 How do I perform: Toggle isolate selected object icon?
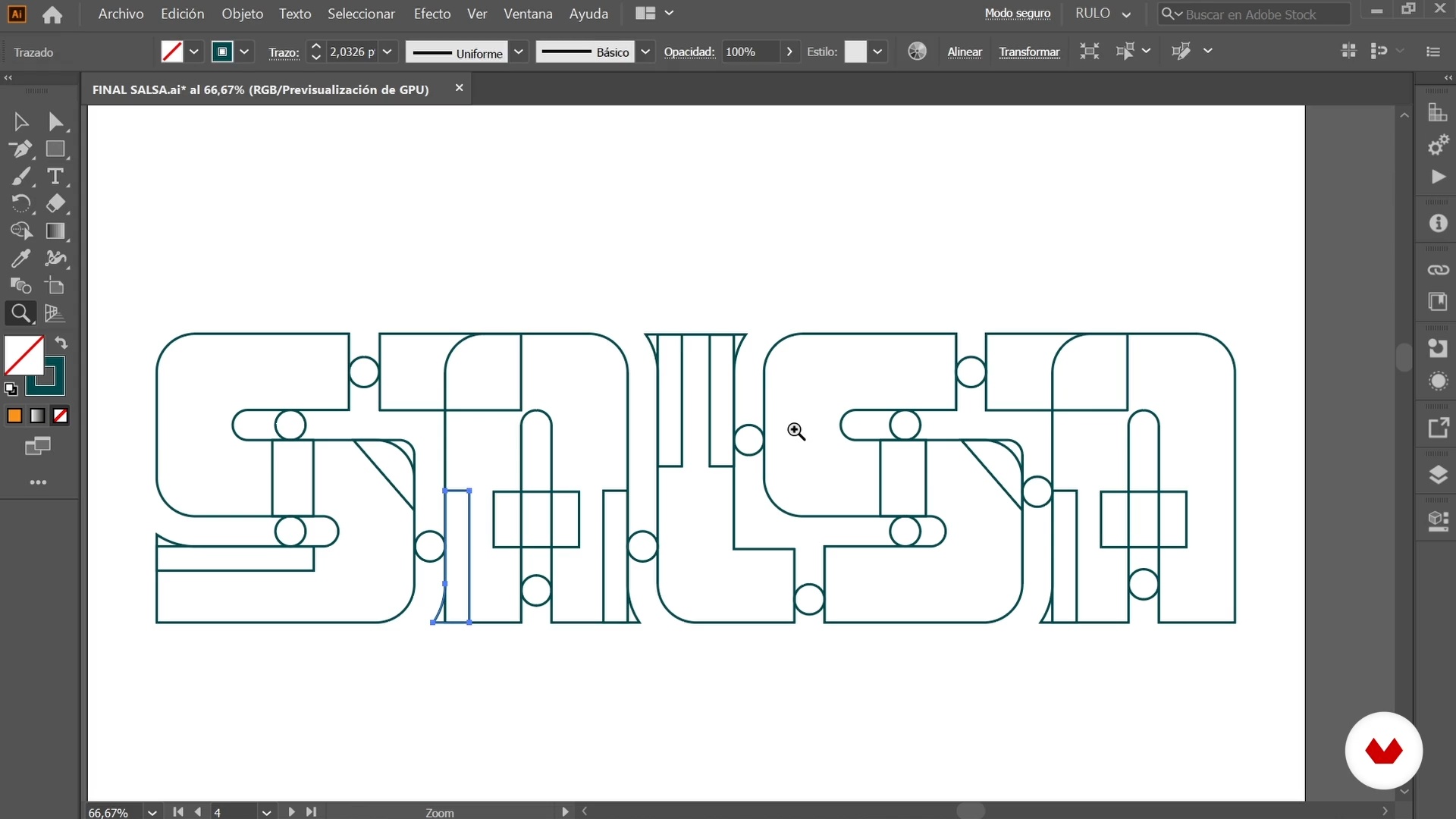pos(1090,52)
